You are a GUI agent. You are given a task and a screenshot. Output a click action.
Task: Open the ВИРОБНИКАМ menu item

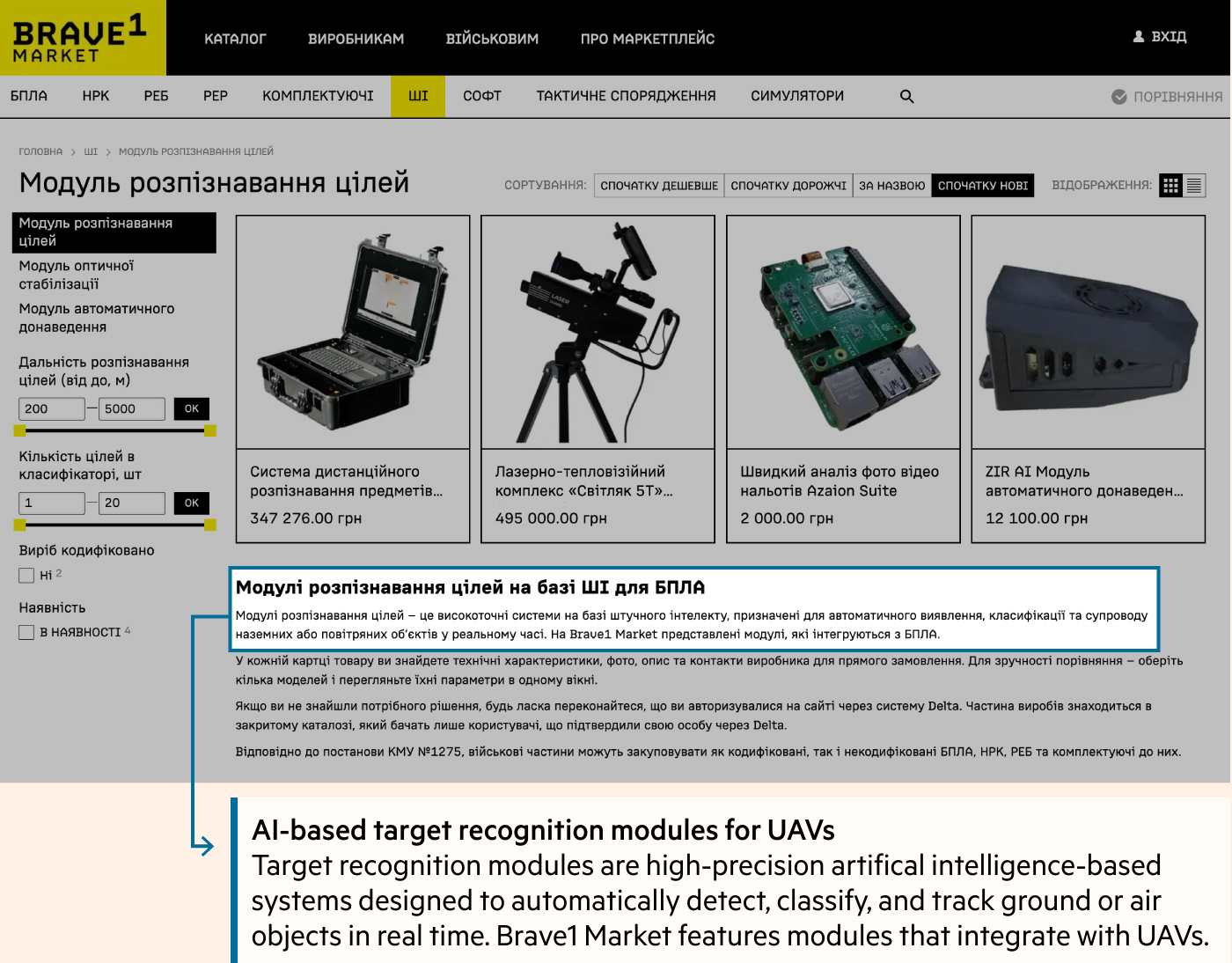356,39
